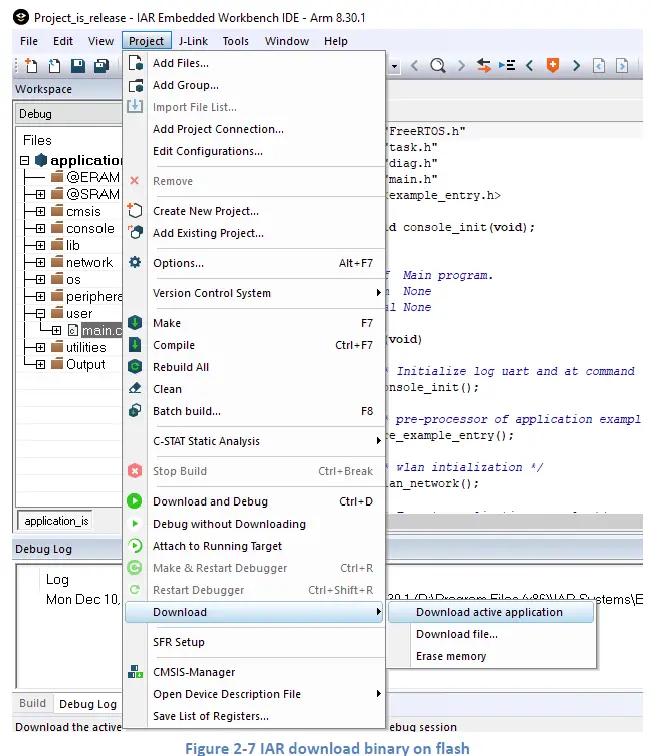Choose Save List of Registers... entry

click(x=254, y=716)
